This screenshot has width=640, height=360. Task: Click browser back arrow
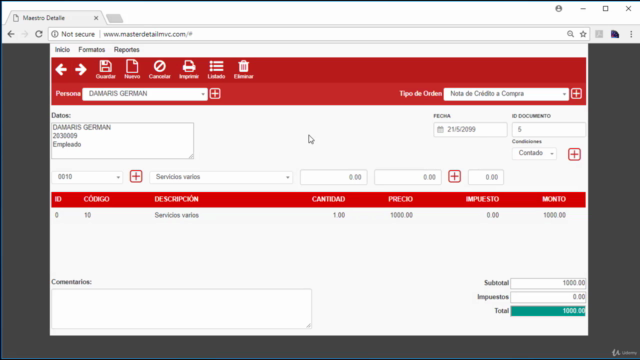11,34
